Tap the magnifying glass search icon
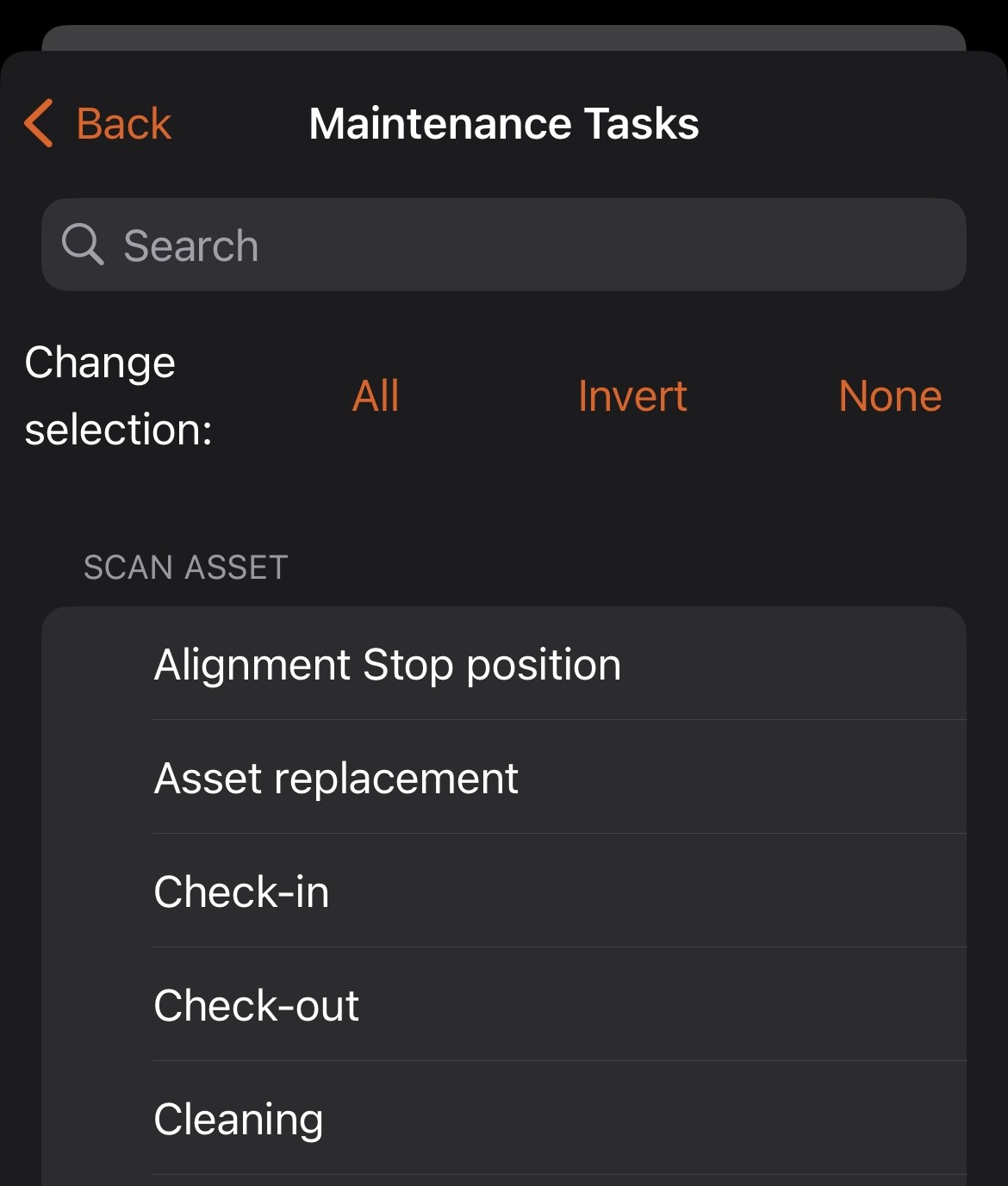Image resolution: width=1008 pixels, height=1186 pixels. (x=83, y=245)
